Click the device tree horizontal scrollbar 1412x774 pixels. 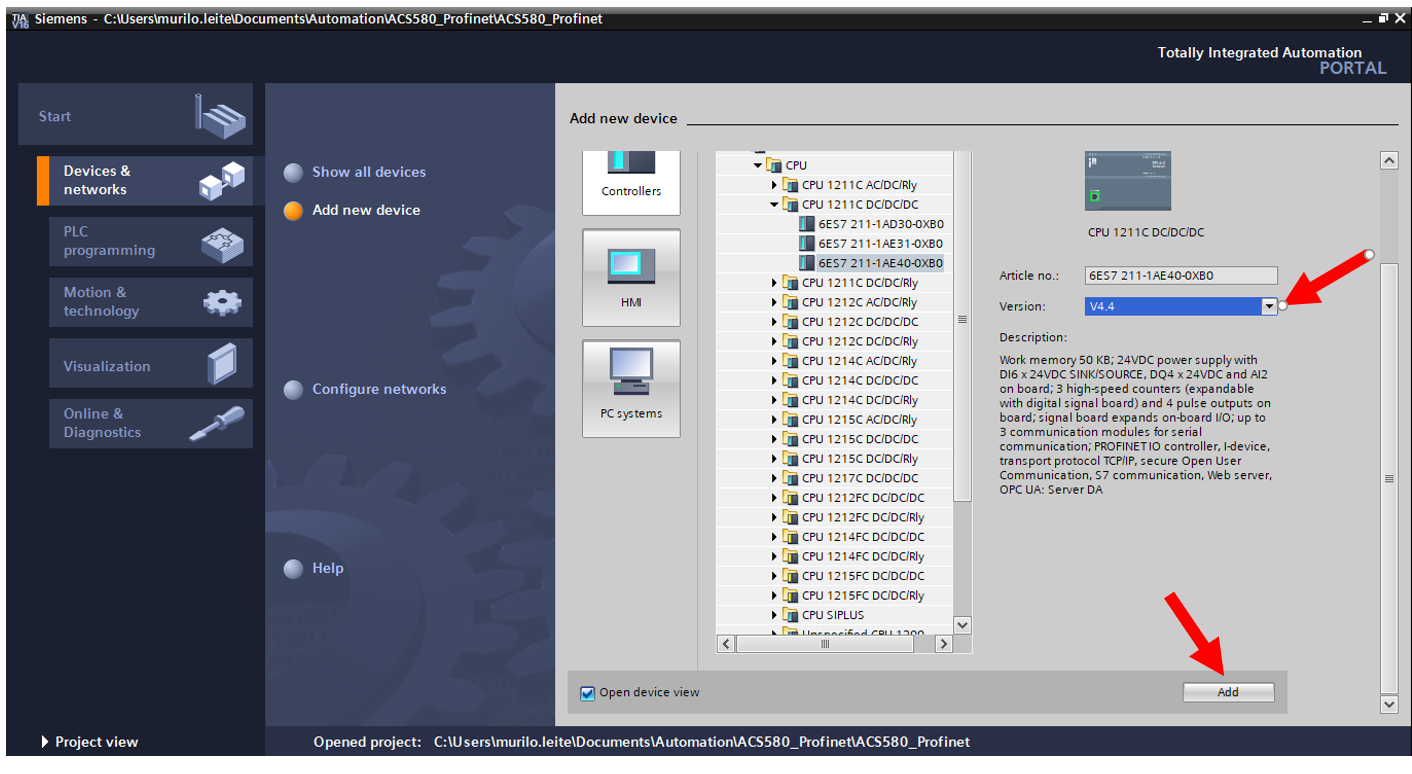click(x=825, y=645)
